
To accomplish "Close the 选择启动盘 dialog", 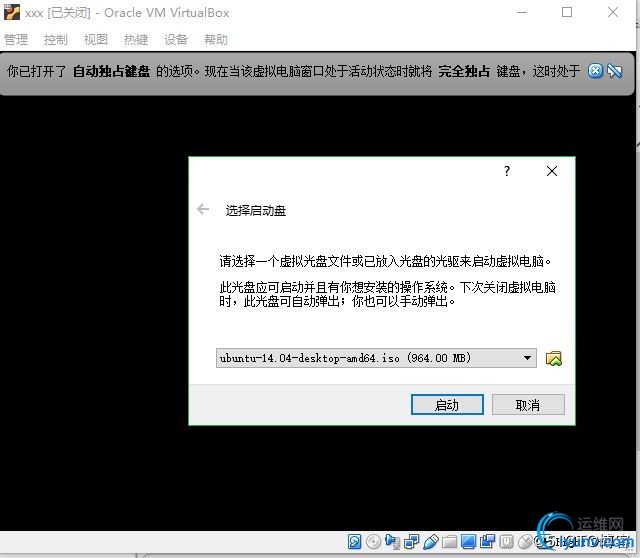I will pyautogui.click(x=552, y=171).
